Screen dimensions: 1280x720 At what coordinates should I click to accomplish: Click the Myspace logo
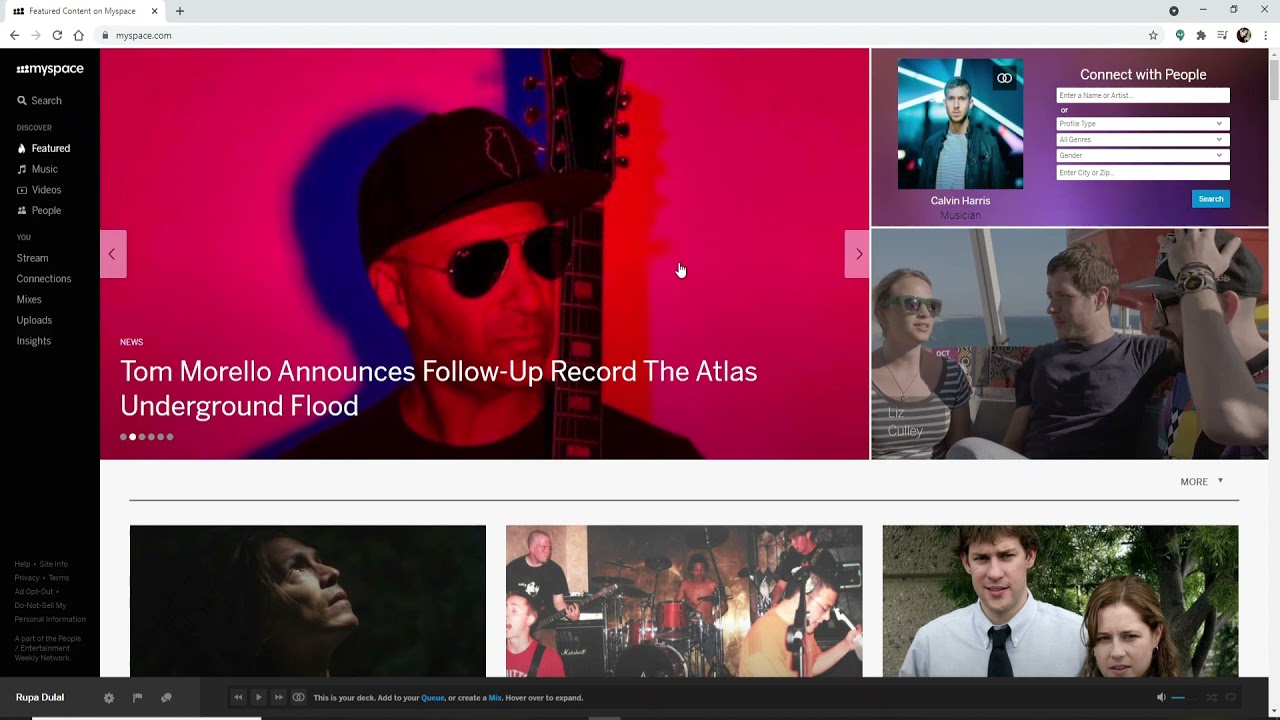coord(50,69)
